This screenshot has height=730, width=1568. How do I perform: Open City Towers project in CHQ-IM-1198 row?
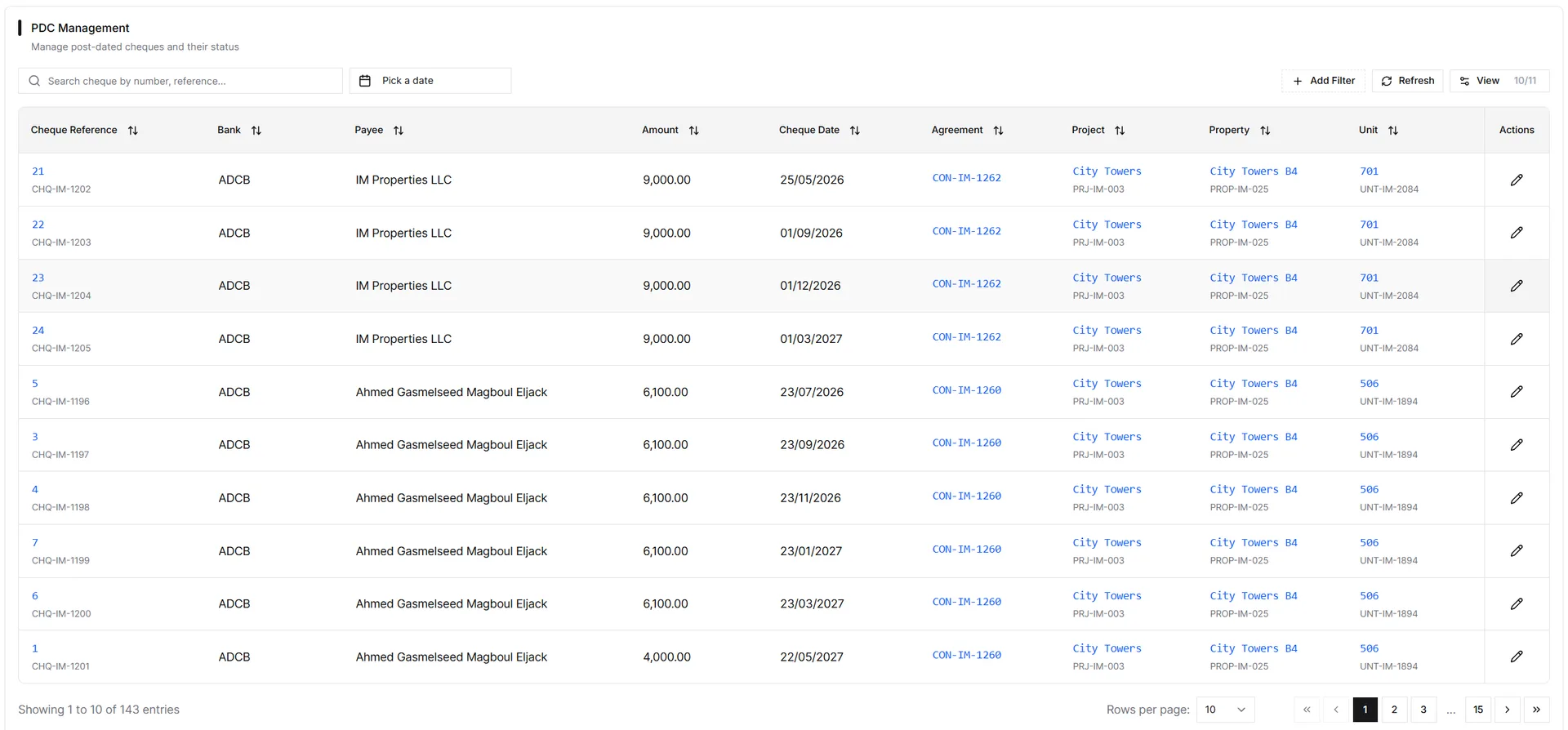click(x=1107, y=490)
